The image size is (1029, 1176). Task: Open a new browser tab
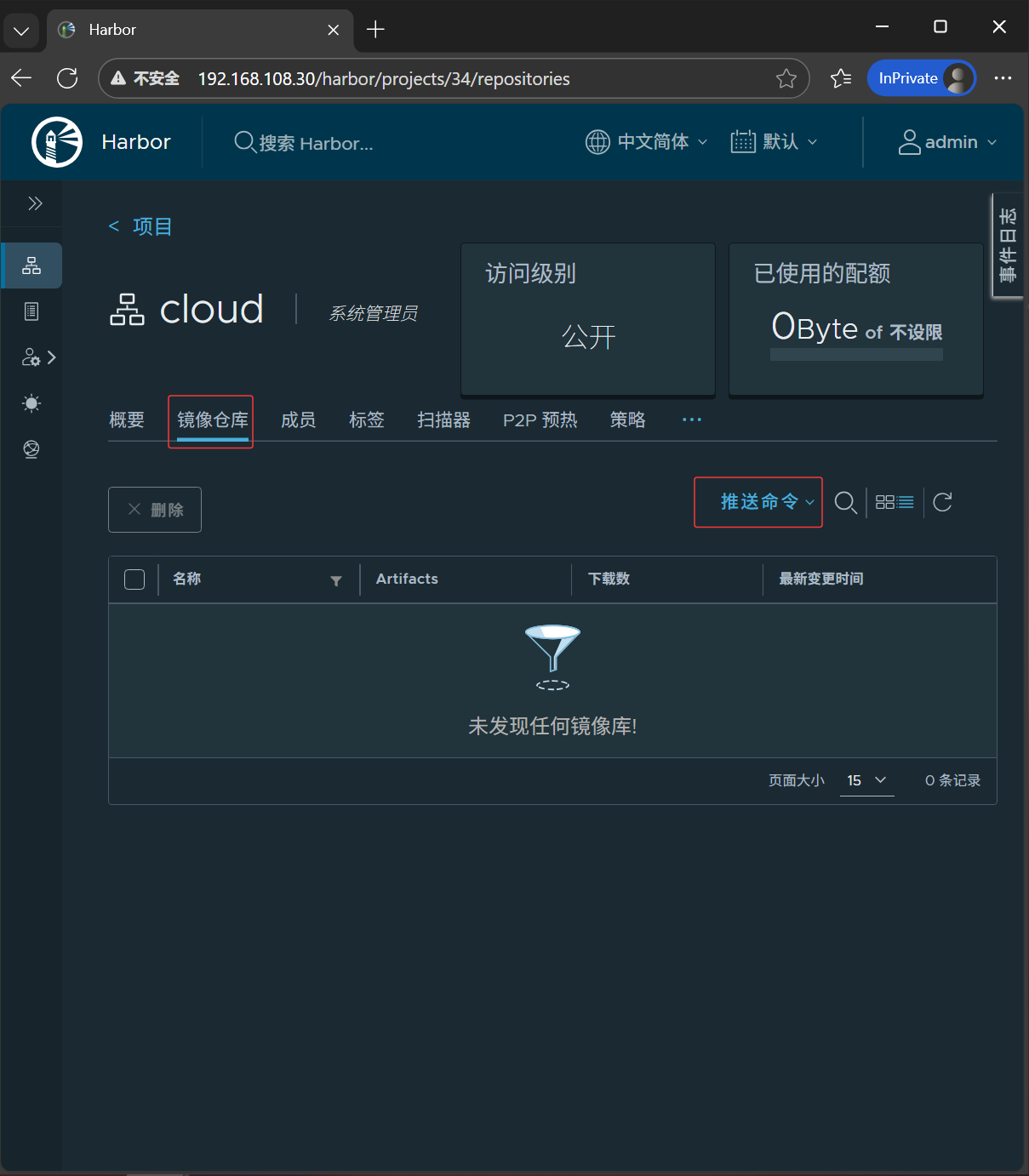point(375,30)
